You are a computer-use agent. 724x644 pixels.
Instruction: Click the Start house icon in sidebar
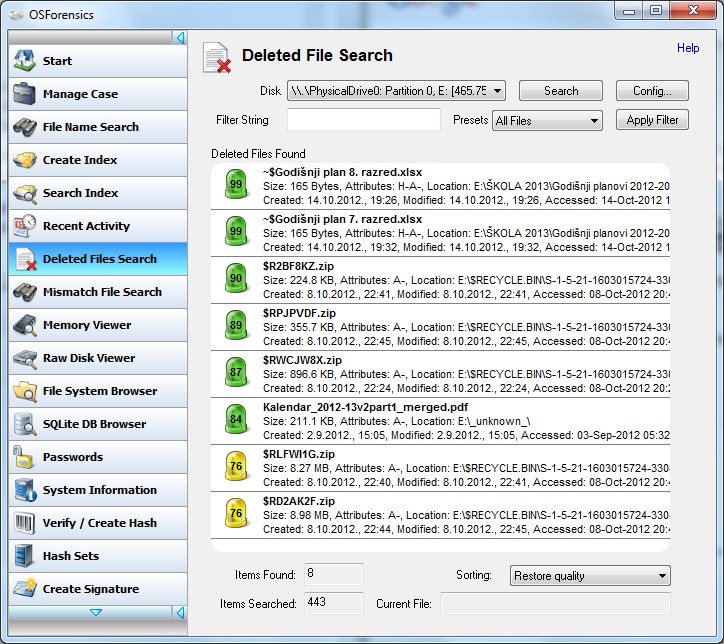click(x=25, y=61)
